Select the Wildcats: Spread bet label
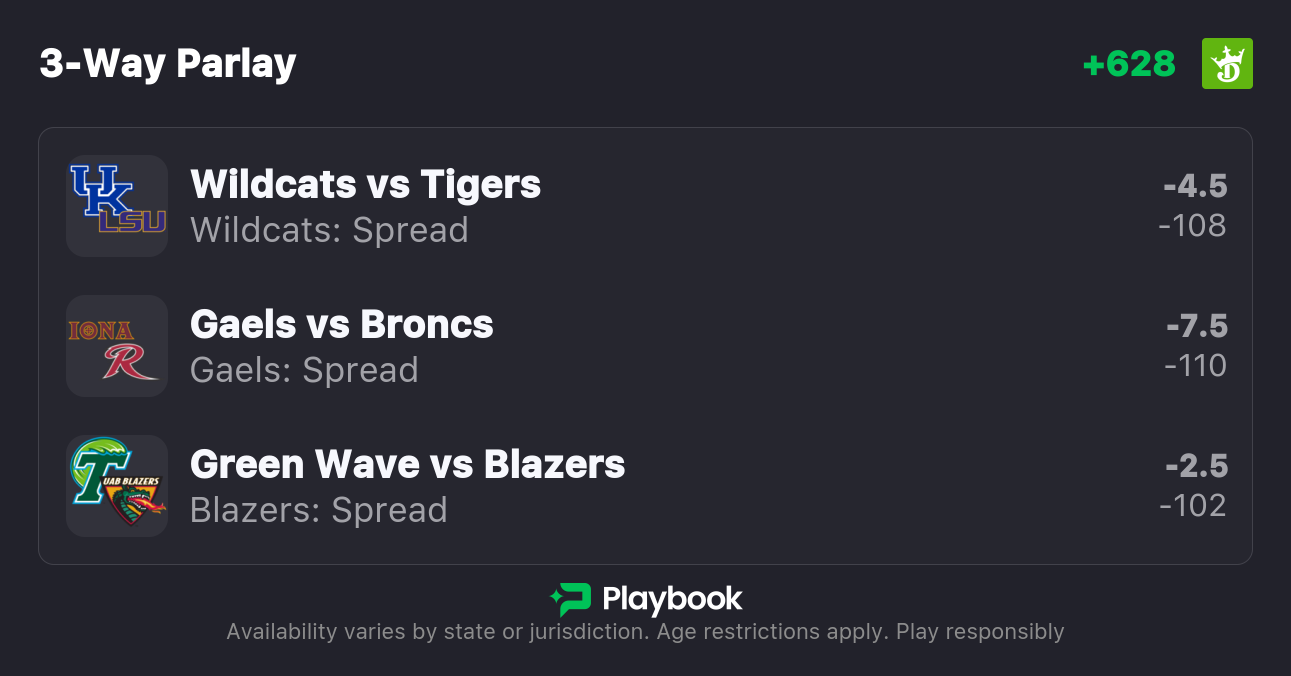 pos(329,230)
